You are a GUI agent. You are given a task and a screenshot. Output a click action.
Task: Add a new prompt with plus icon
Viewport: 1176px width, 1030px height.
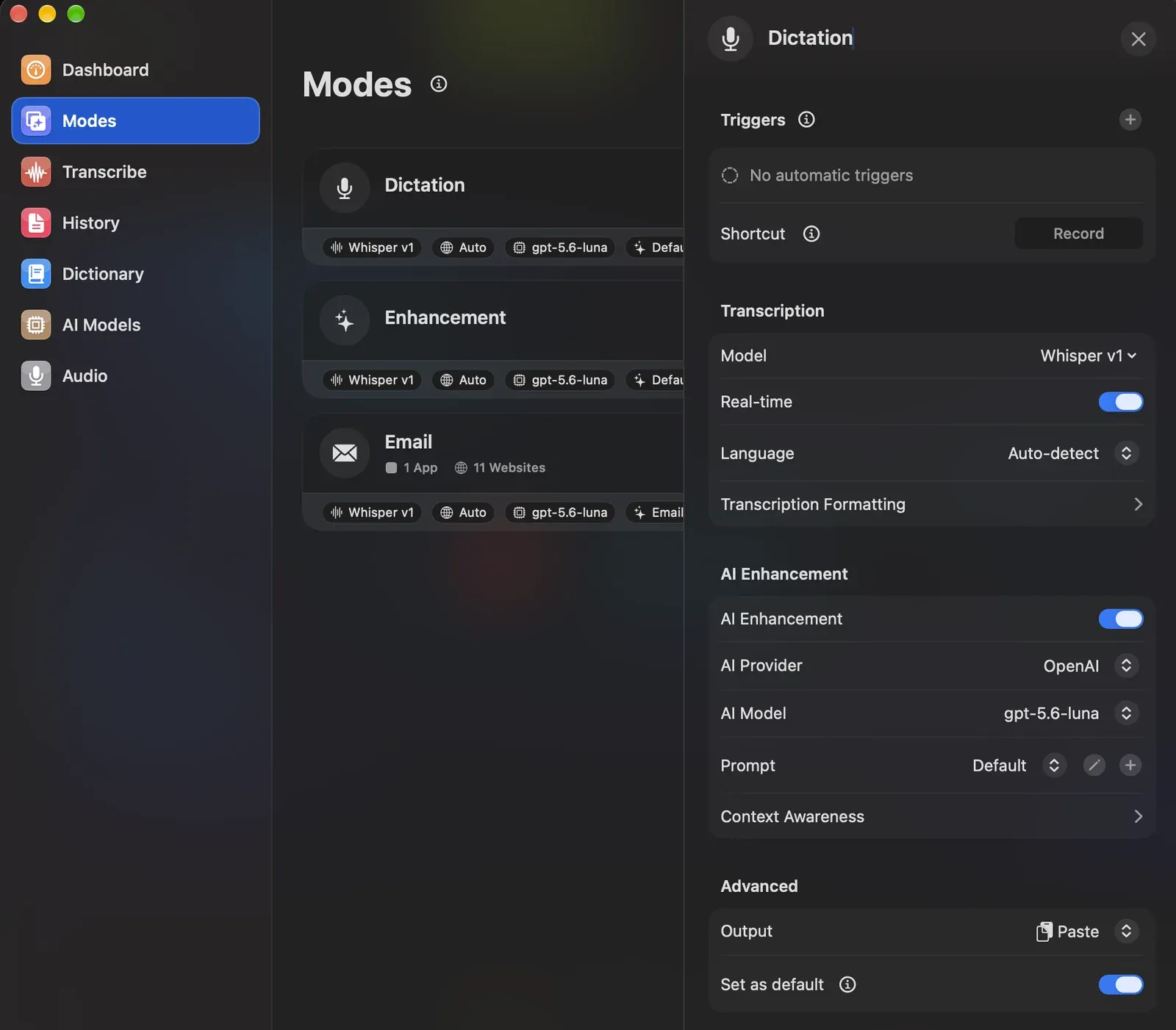[1130, 766]
